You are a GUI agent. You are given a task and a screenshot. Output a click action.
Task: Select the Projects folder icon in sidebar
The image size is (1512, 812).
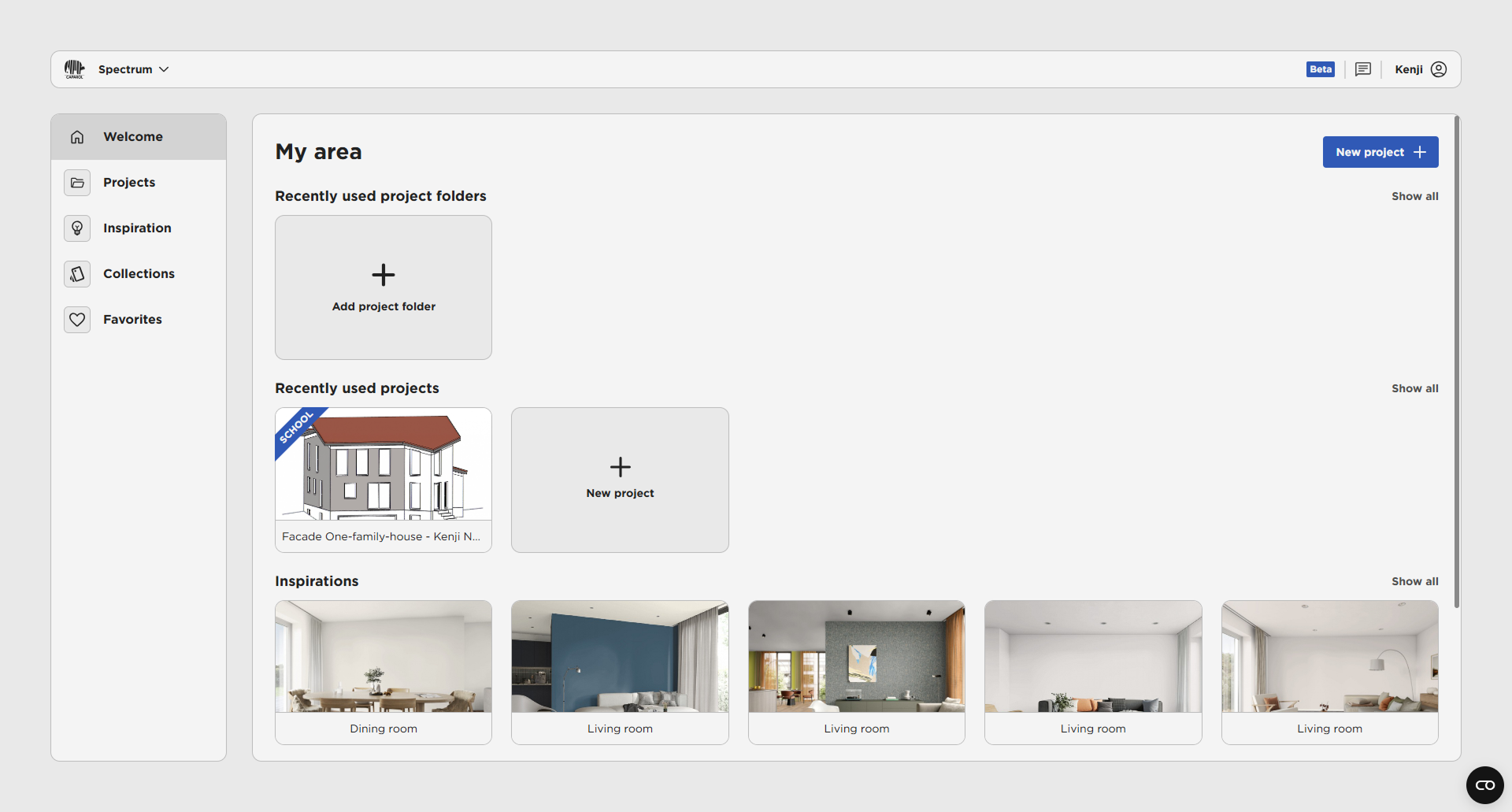pyautogui.click(x=76, y=182)
